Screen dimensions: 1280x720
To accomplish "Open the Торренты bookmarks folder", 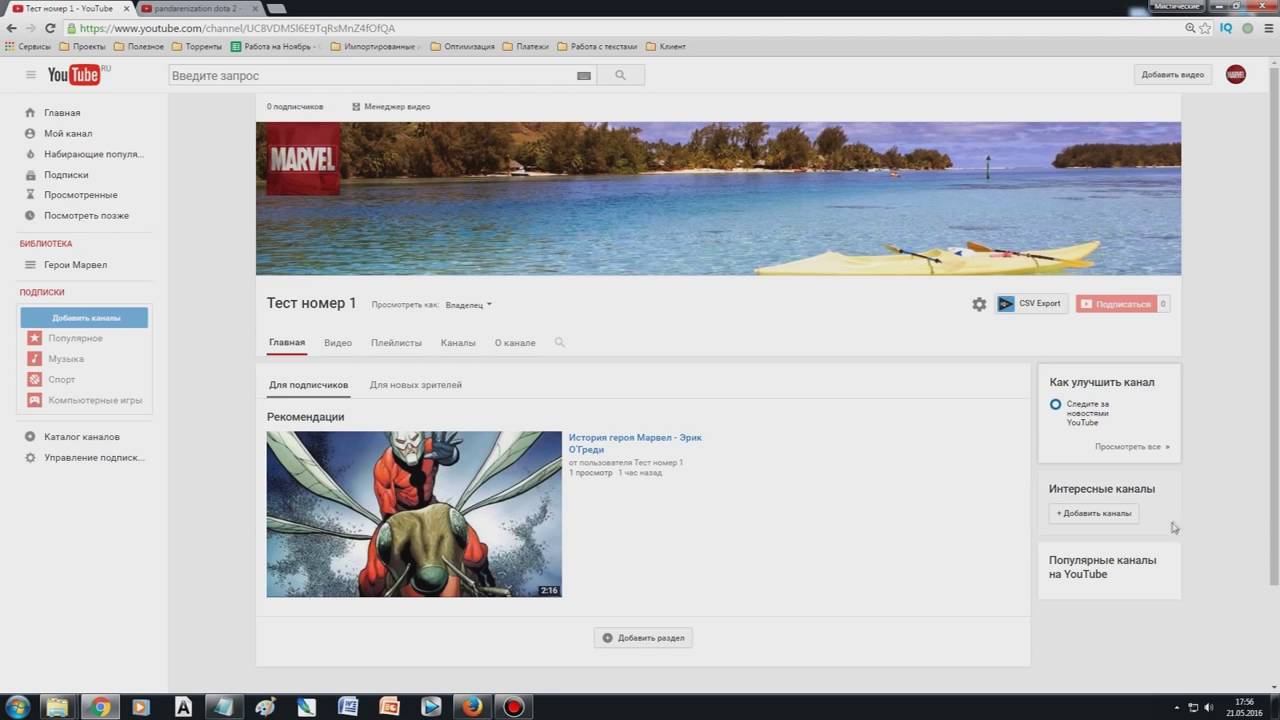I will (x=197, y=47).
